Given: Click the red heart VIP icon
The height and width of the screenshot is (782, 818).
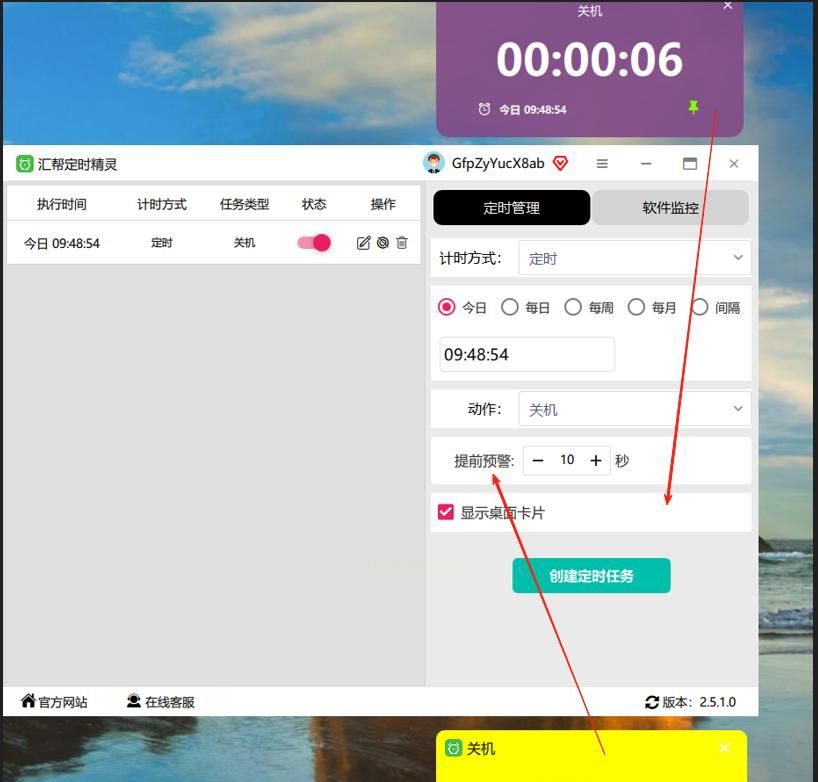Looking at the screenshot, I should 560,163.
